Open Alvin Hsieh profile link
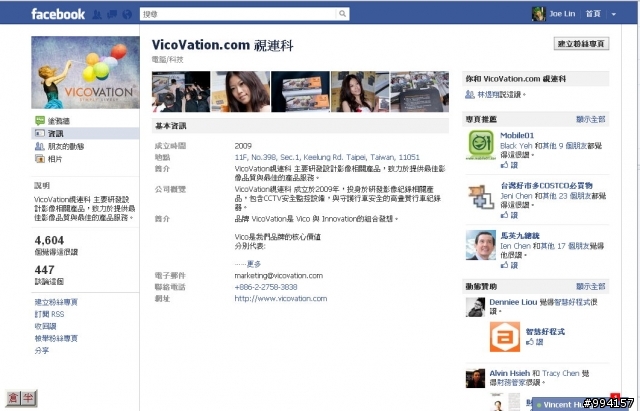This screenshot has height=411, width=640. [509, 373]
